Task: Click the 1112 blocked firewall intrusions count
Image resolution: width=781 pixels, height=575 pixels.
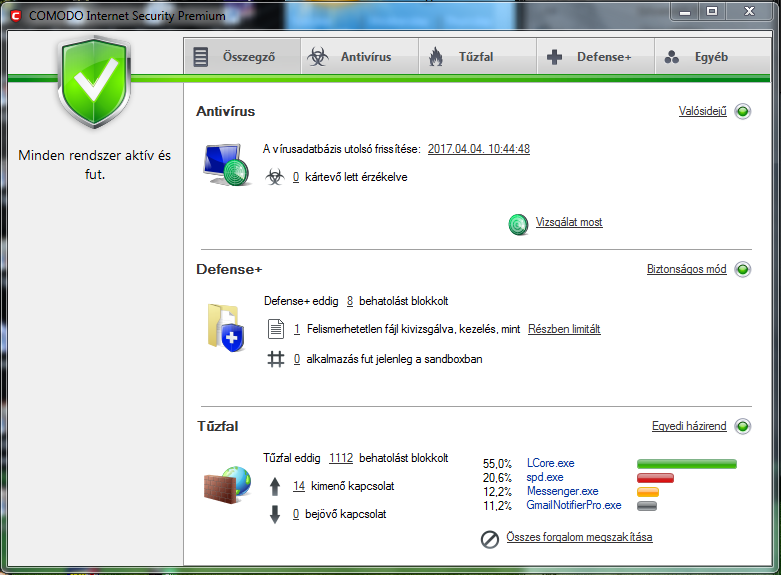Action: pyautogui.click(x=341, y=458)
